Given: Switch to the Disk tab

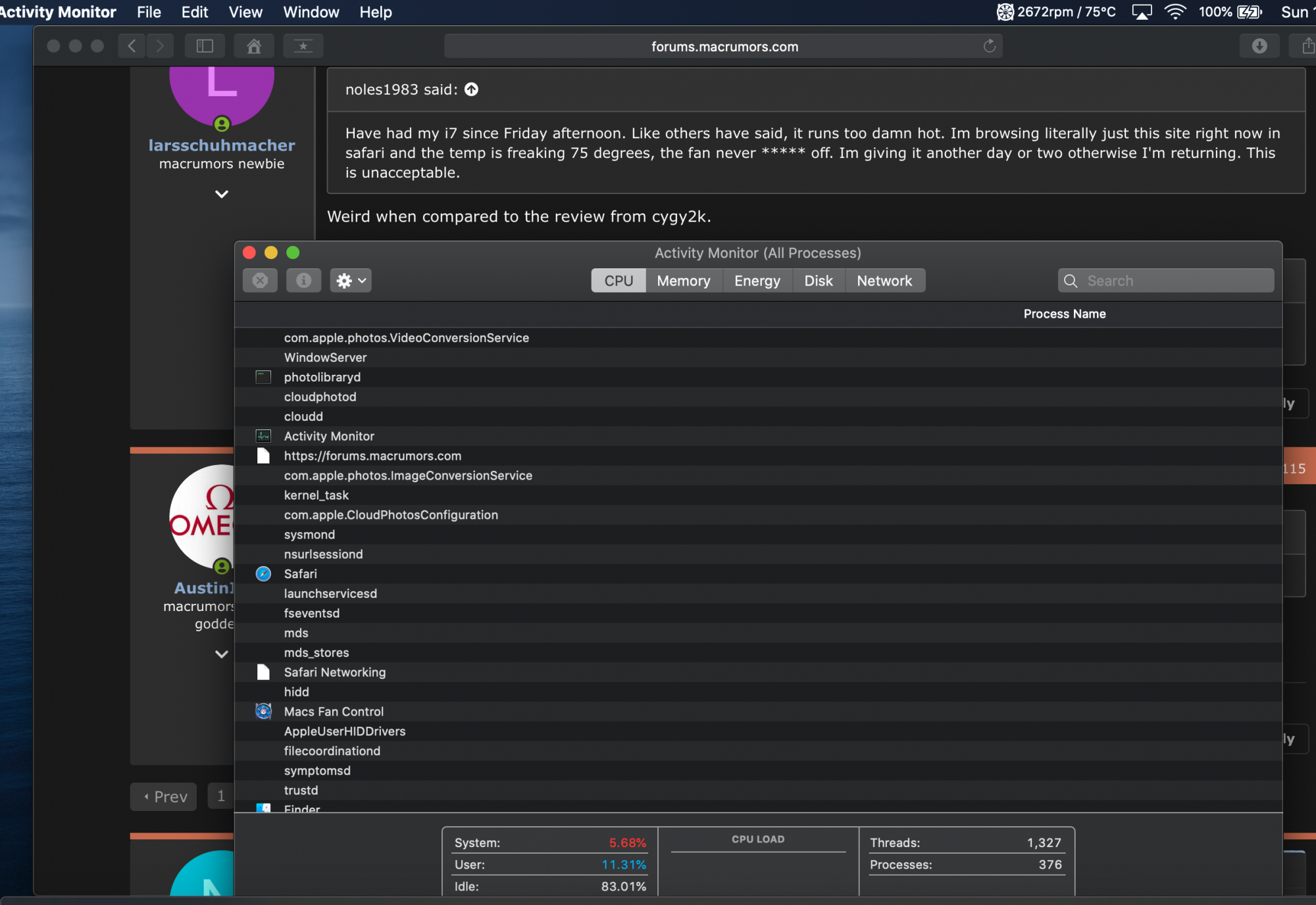Looking at the screenshot, I should 819,281.
